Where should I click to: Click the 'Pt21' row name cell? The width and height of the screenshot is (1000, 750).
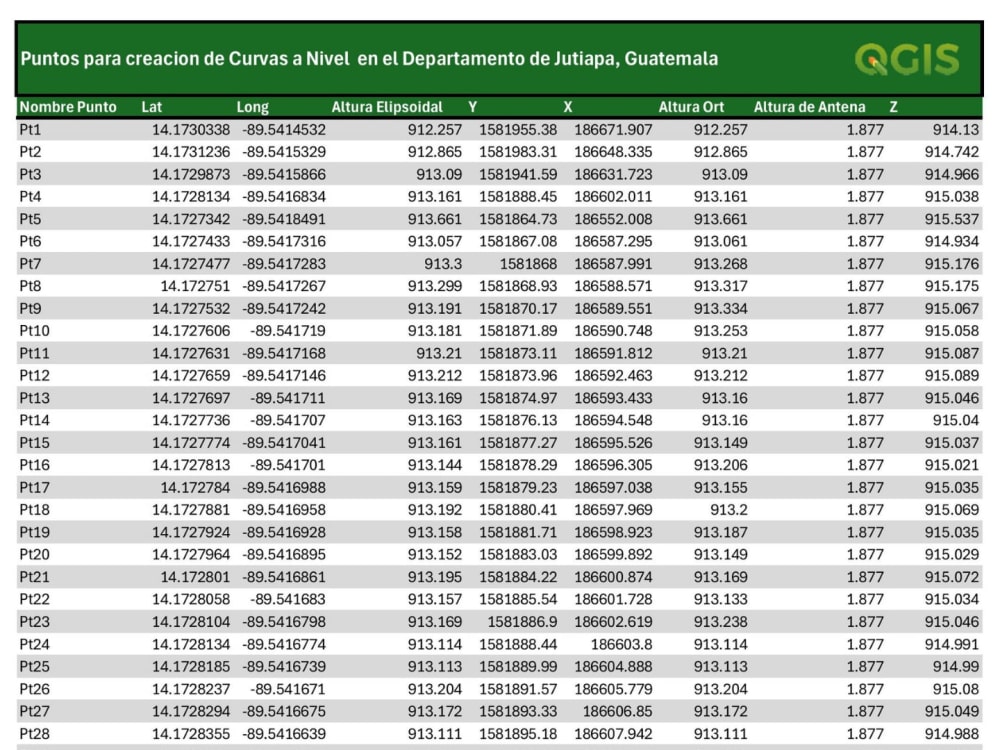[x=34, y=577]
